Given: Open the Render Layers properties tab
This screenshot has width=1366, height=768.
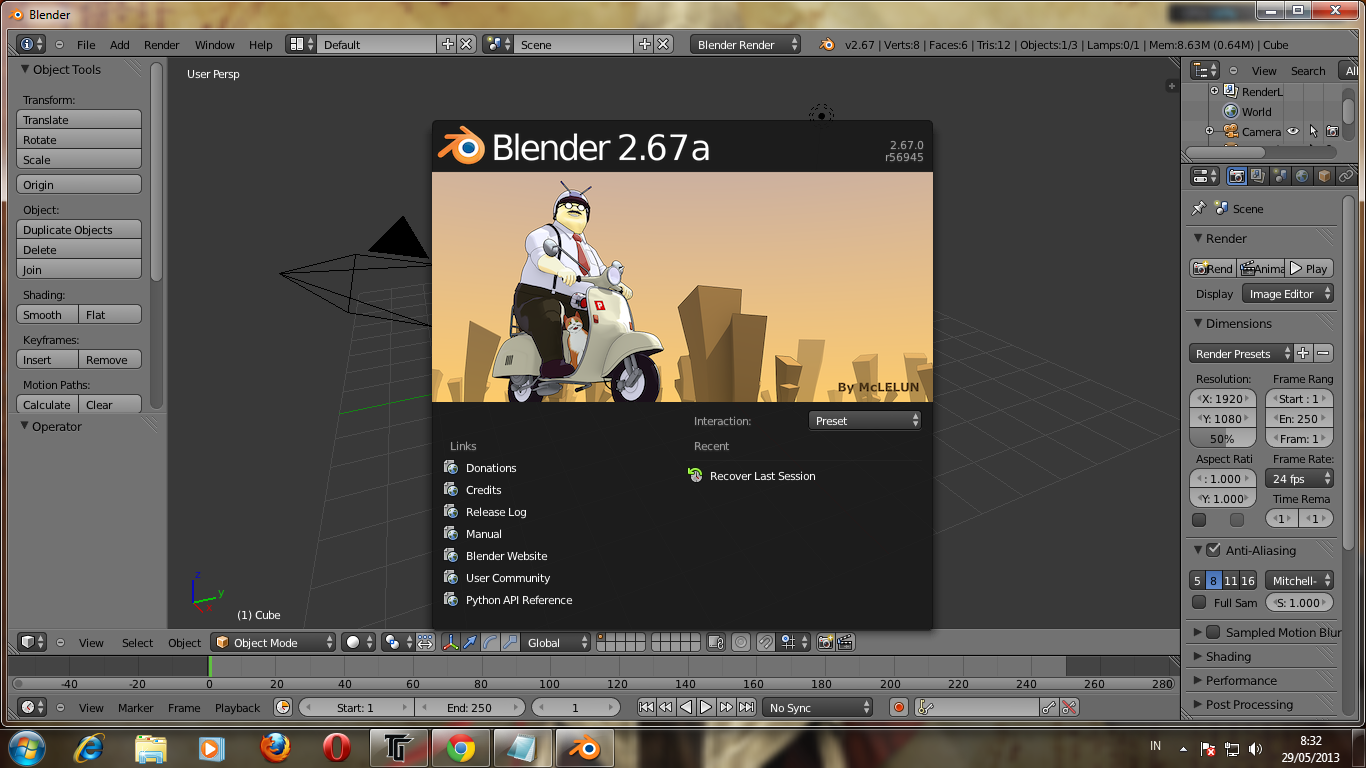Looking at the screenshot, I should (x=1257, y=175).
